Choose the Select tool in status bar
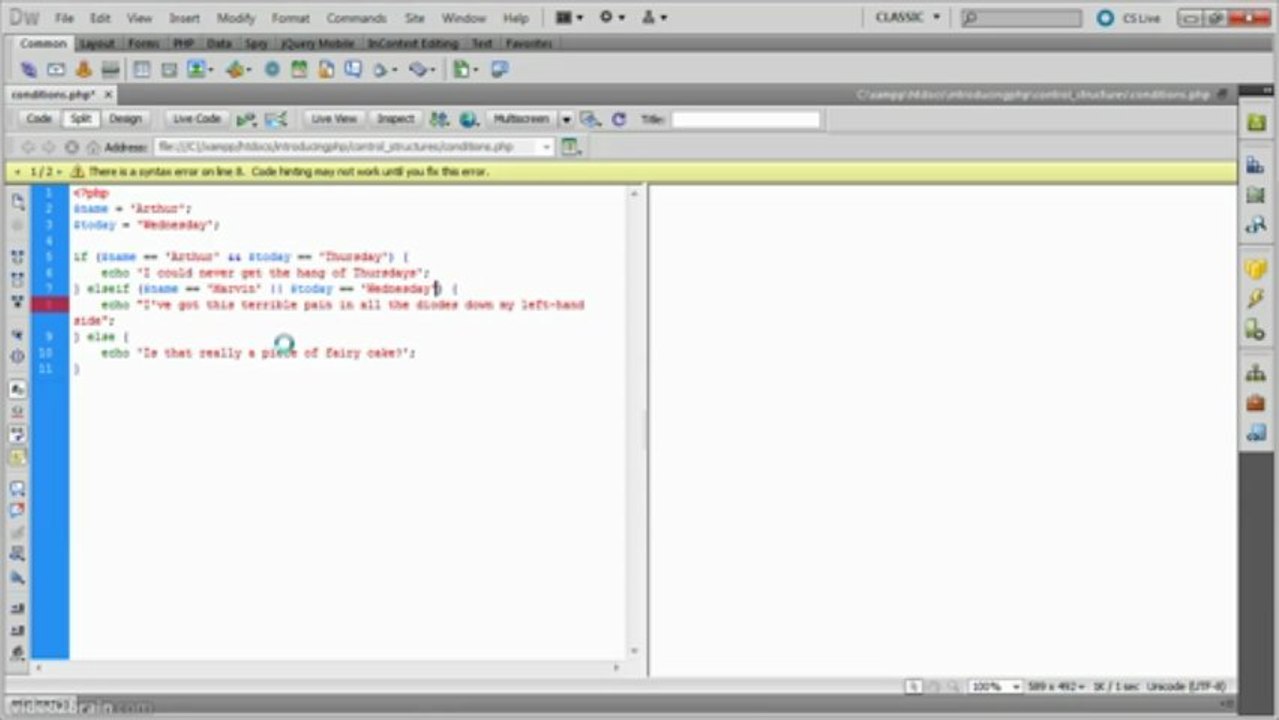The width and height of the screenshot is (1279, 720). click(x=914, y=687)
